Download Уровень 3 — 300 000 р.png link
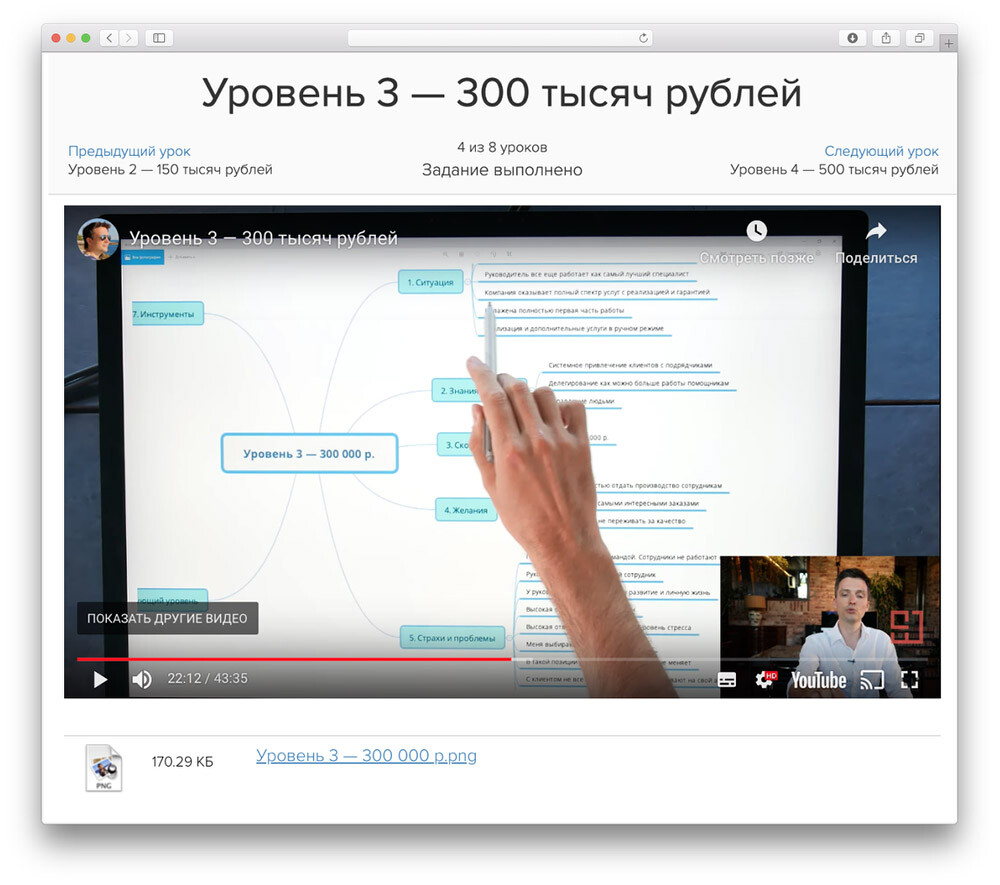Viewport: 1000px width, 885px height. coord(366,756)
